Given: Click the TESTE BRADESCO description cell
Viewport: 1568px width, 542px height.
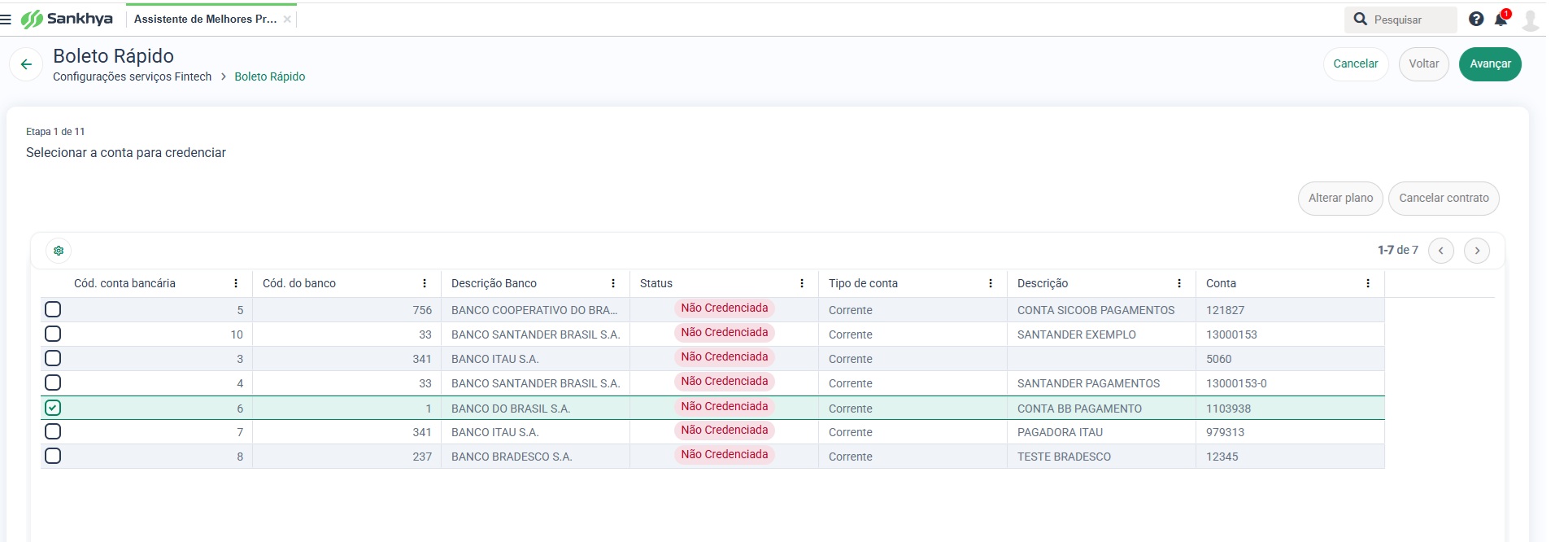Looking at the screenshot, I should tap(1101, 457).
